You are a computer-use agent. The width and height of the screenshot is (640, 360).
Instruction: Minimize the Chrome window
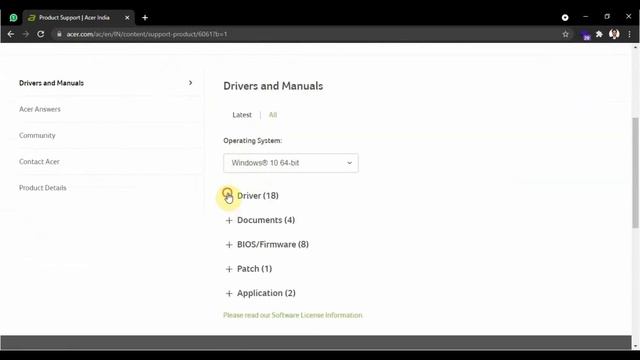pyautogui.click(x=586, y=17)
